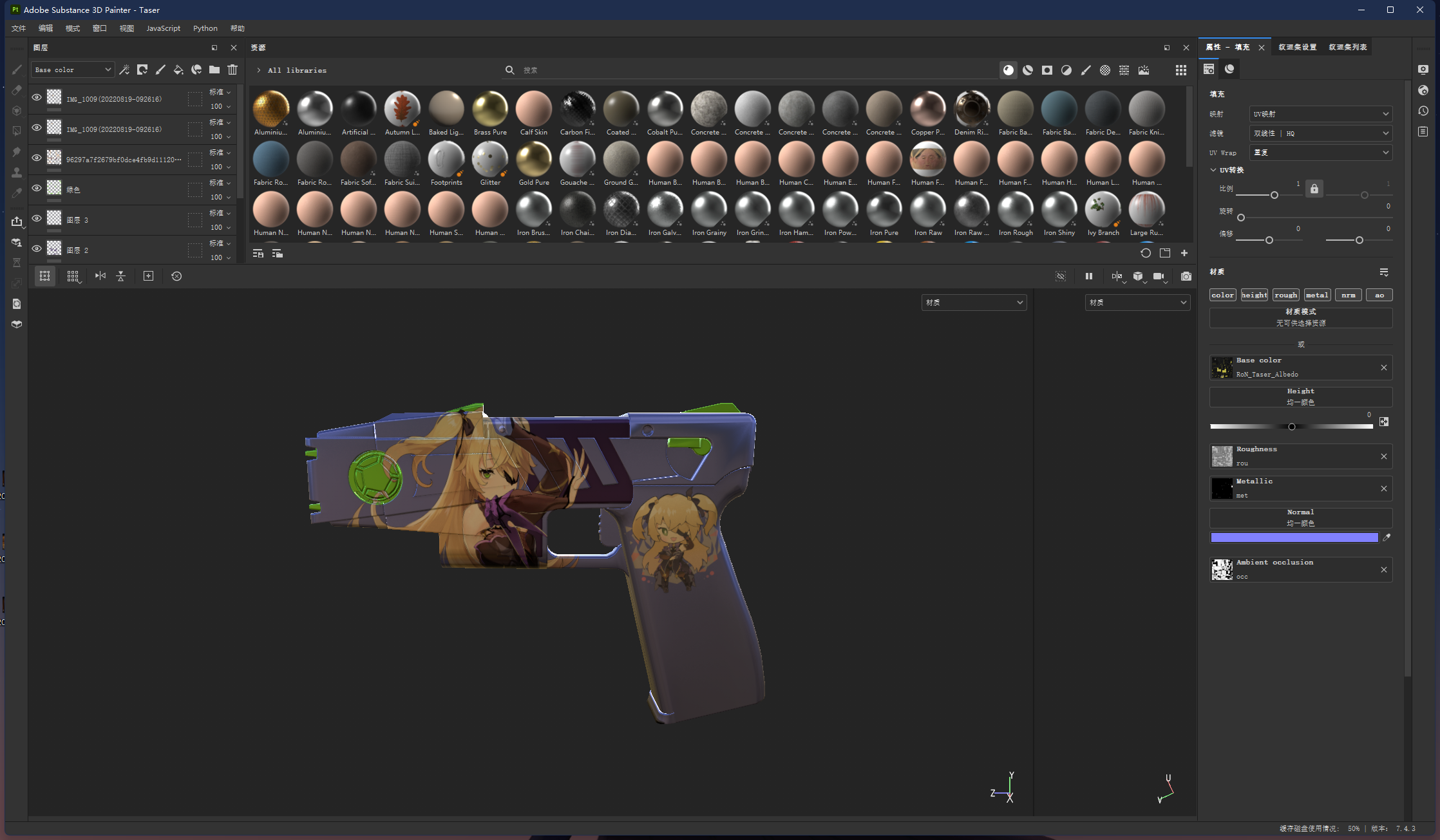The height and width of the screenshot is (840, 1440).
Task: Click the add mask icon in layers toolbar
Action: pos(142,70)
